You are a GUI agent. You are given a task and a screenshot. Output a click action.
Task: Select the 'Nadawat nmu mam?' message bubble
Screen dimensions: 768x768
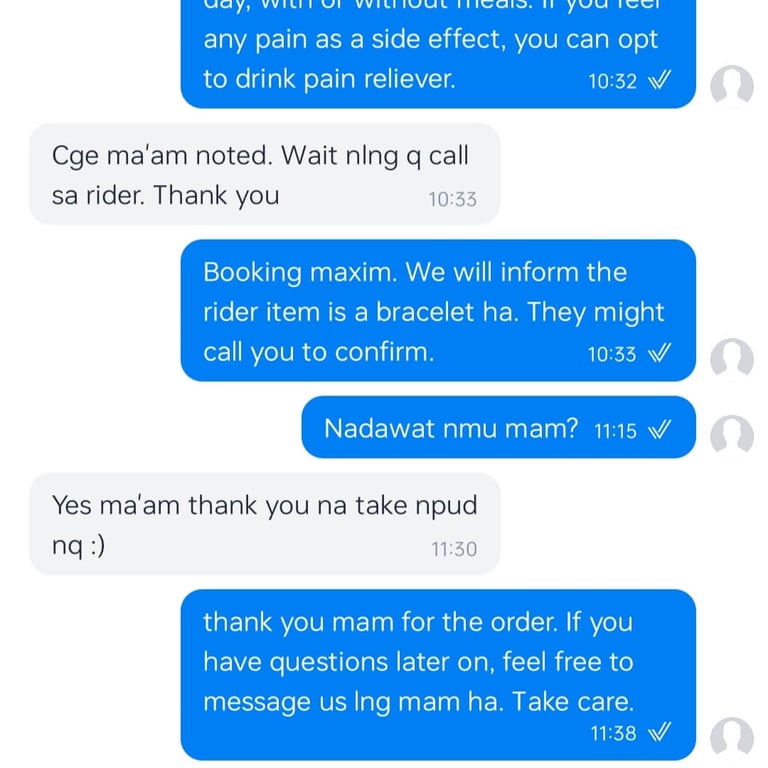coord(499,427)
